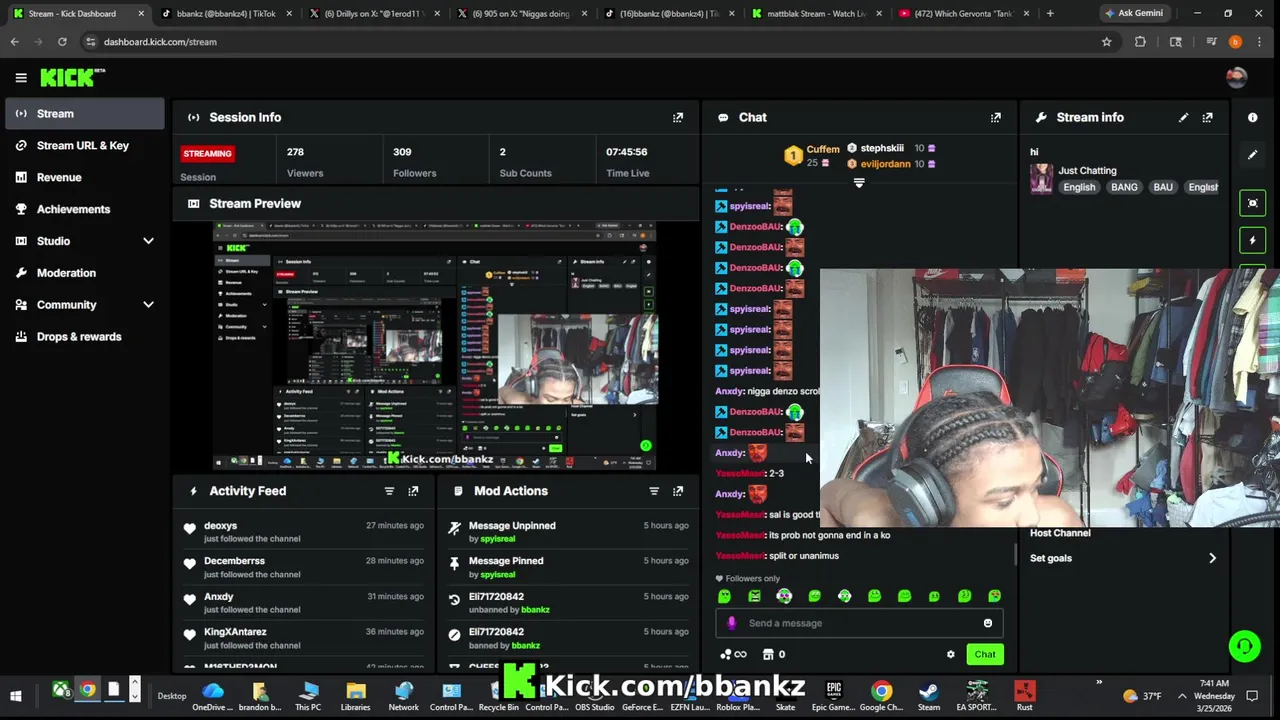The width and height of the screenshot is (1280, 720).
Task: Click the English tag chip
Action: pos(1079,187)
